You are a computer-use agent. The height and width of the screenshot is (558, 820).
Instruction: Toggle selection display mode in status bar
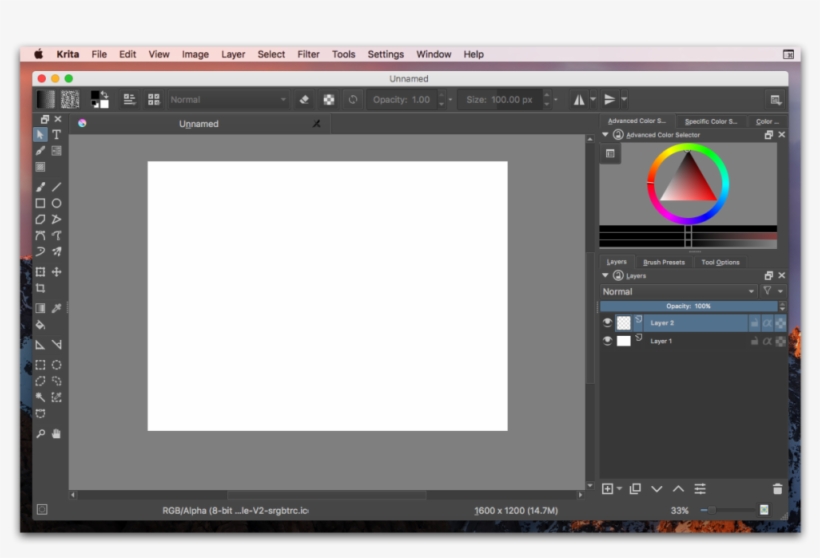click(42, 509)
